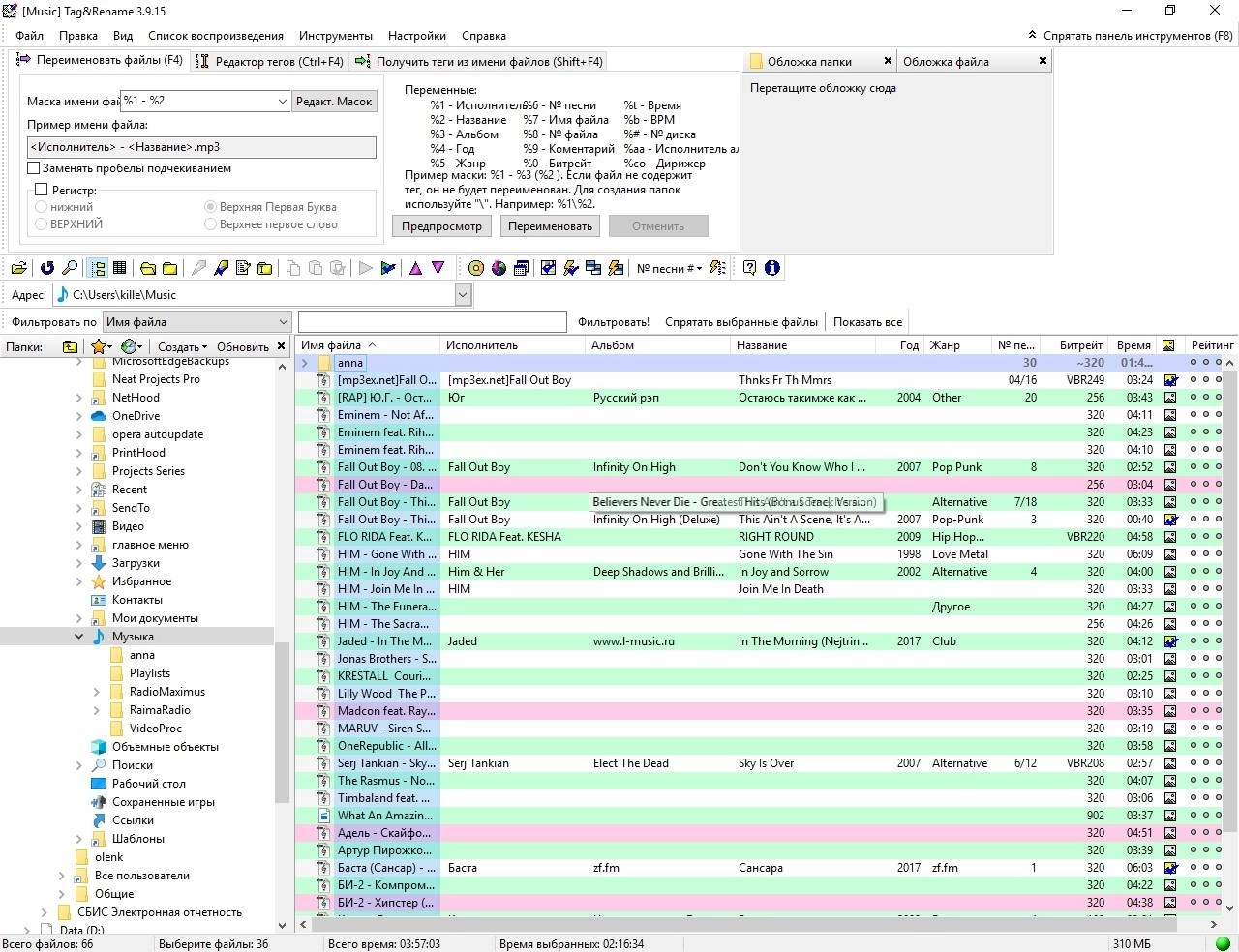Click the blue flag play icon
The image size is (1239, 952).
pyautogui.click(x=388, y=268)
